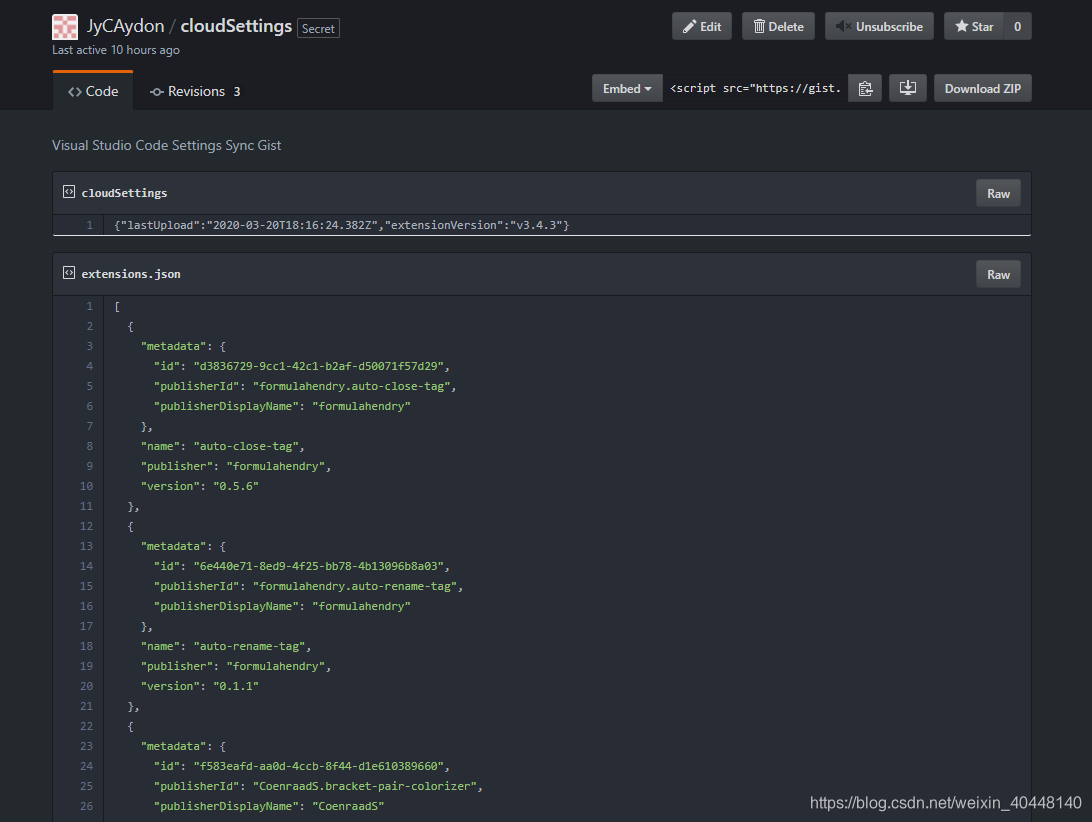This screenshot has width=1092, height=822.
Task: Open the cloudSettings gist title link
Action: 236,26
